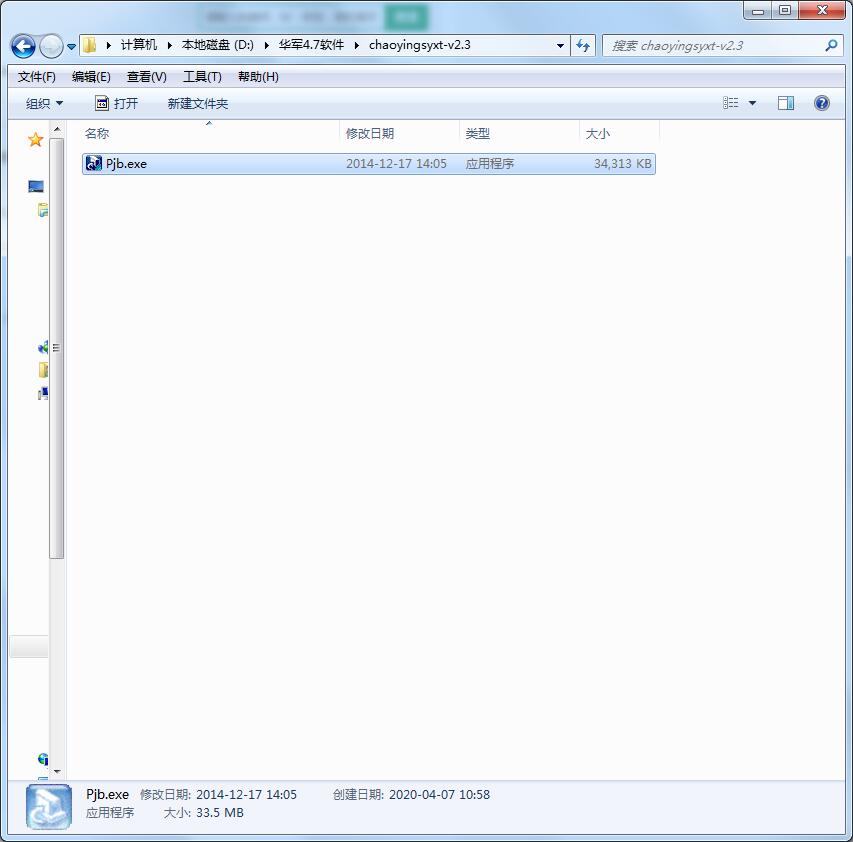
Task: Sort by 名称 column header
Action: pos(211,133)
